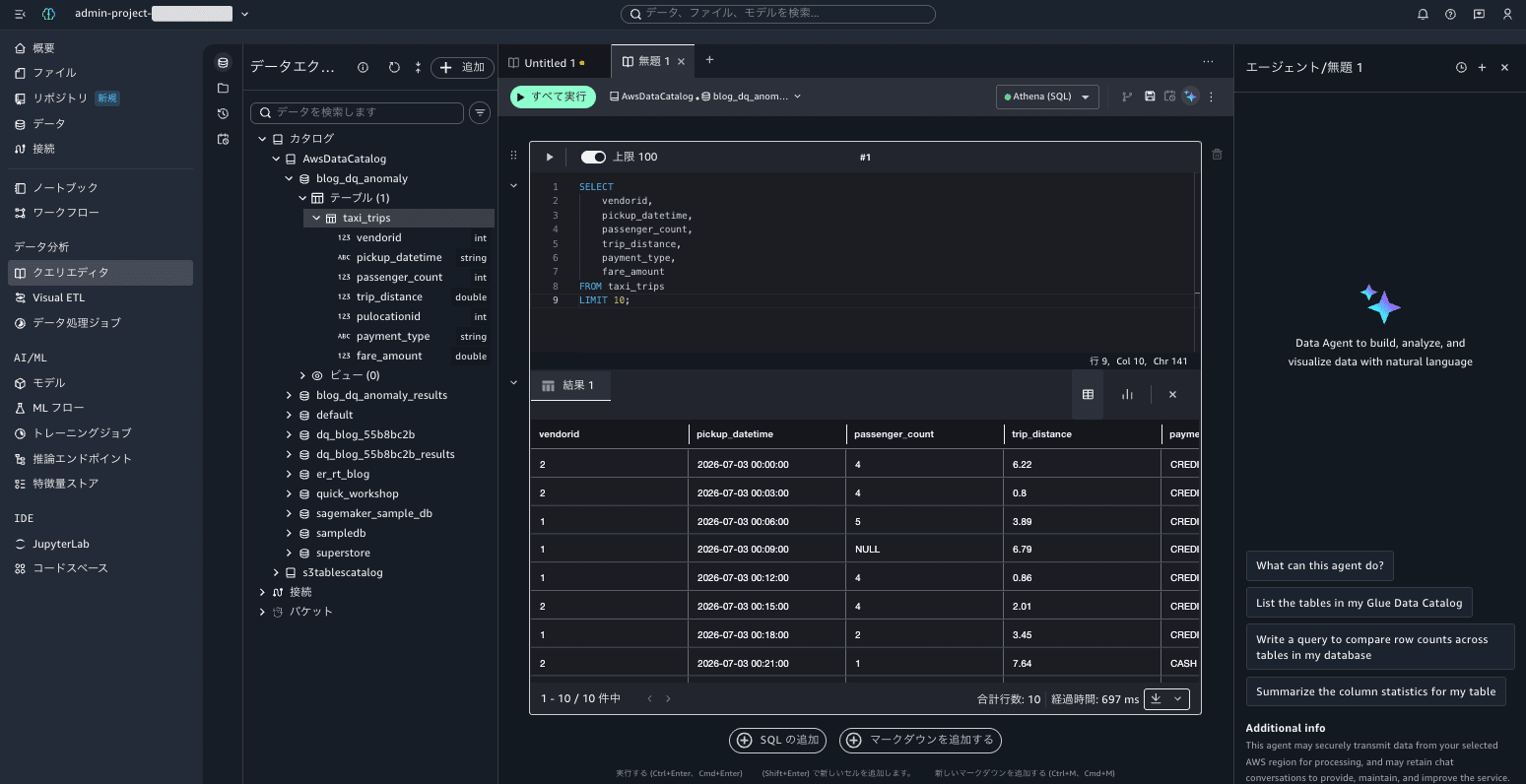Open the data search filter icon

click(x=480, y=112)
